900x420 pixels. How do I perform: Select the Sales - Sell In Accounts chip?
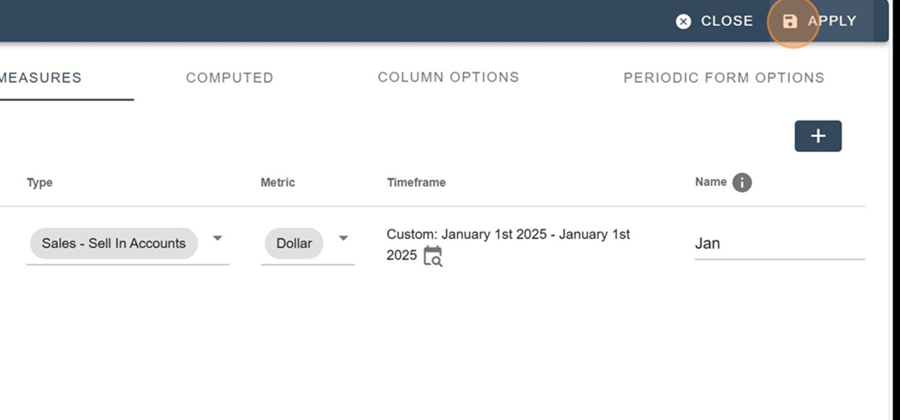[x=114, y=243]
